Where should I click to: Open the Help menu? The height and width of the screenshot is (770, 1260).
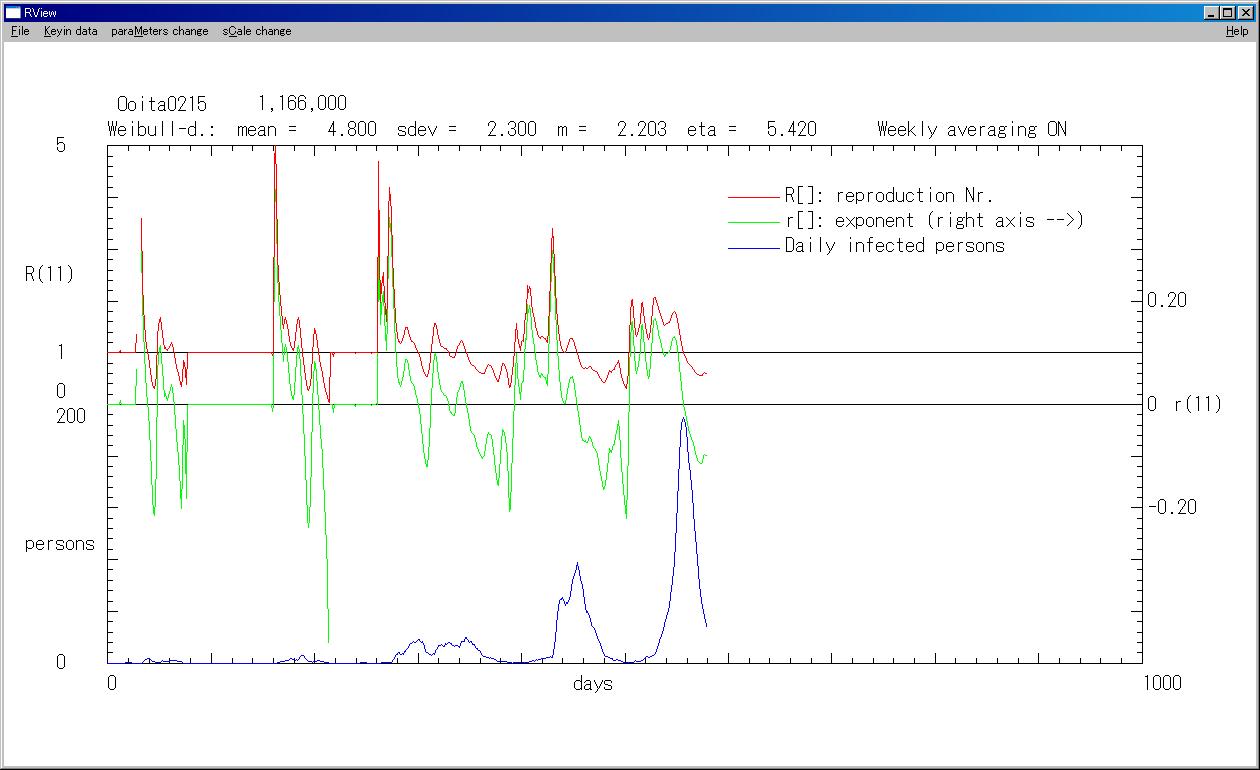coord(1237,31)
